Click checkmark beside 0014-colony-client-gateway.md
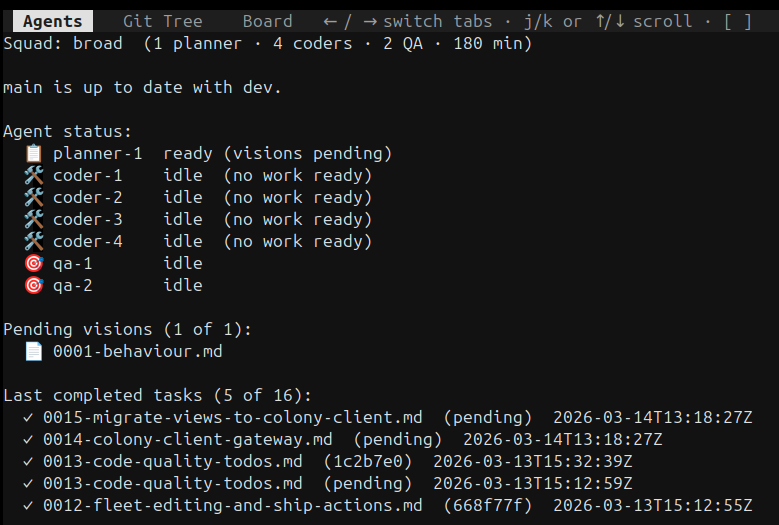The width and height of the screenshot is (779, 525). 28,439
